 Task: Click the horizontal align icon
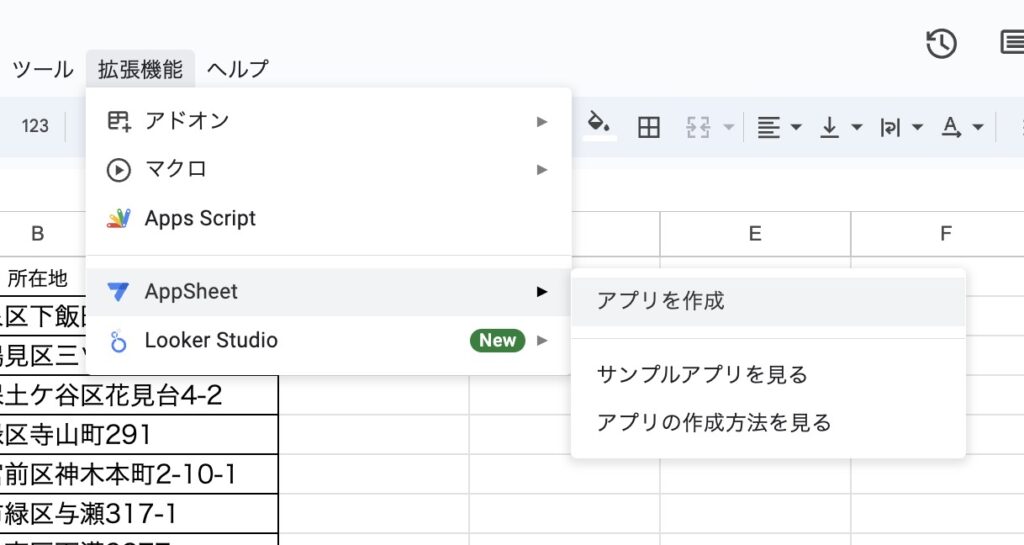coord(768,127)
